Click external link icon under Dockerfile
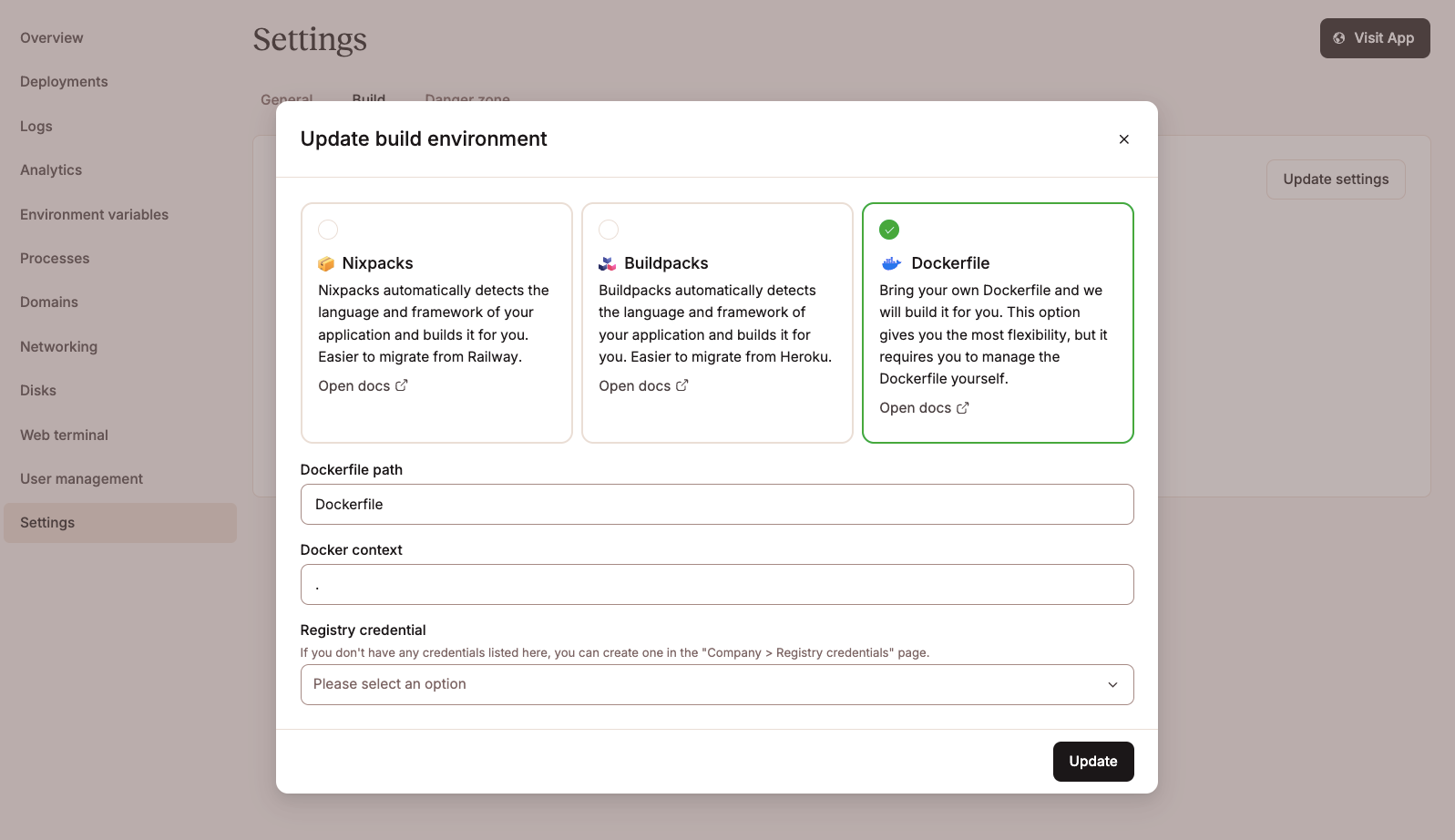The image size is (1455, 840). (x=963, y=408)
